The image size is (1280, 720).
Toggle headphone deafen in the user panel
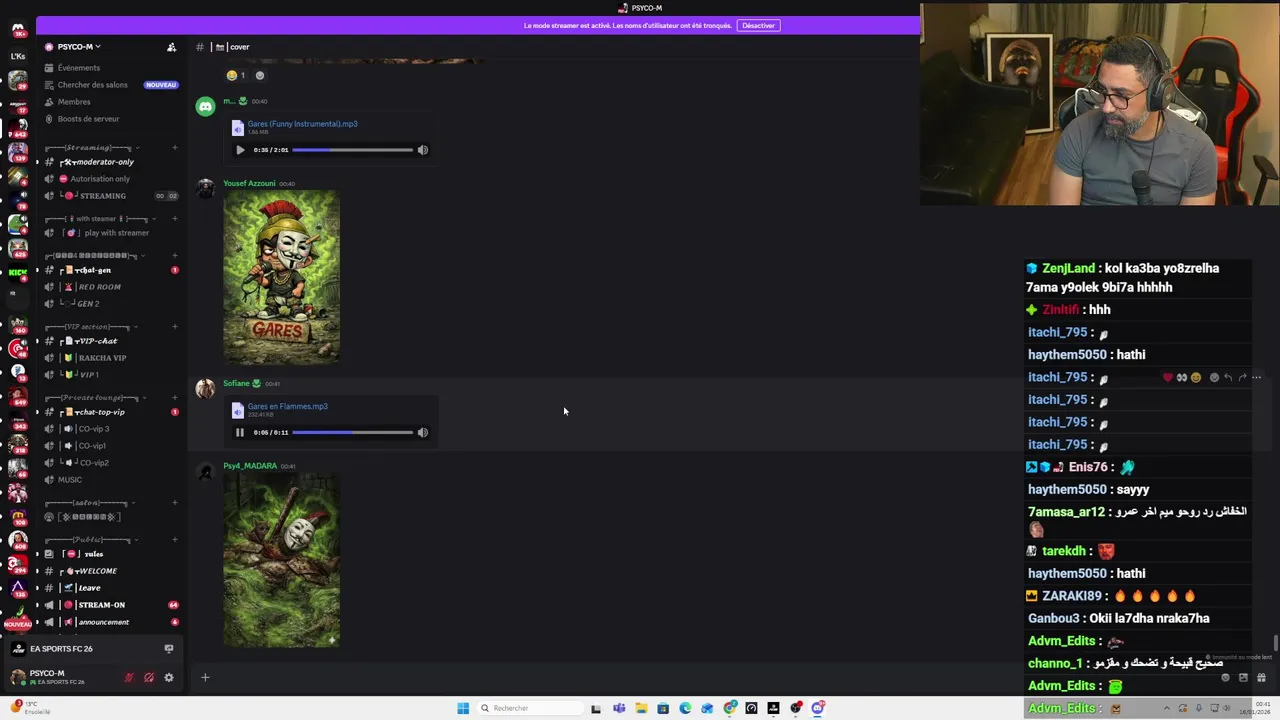(x=149, y=677)
